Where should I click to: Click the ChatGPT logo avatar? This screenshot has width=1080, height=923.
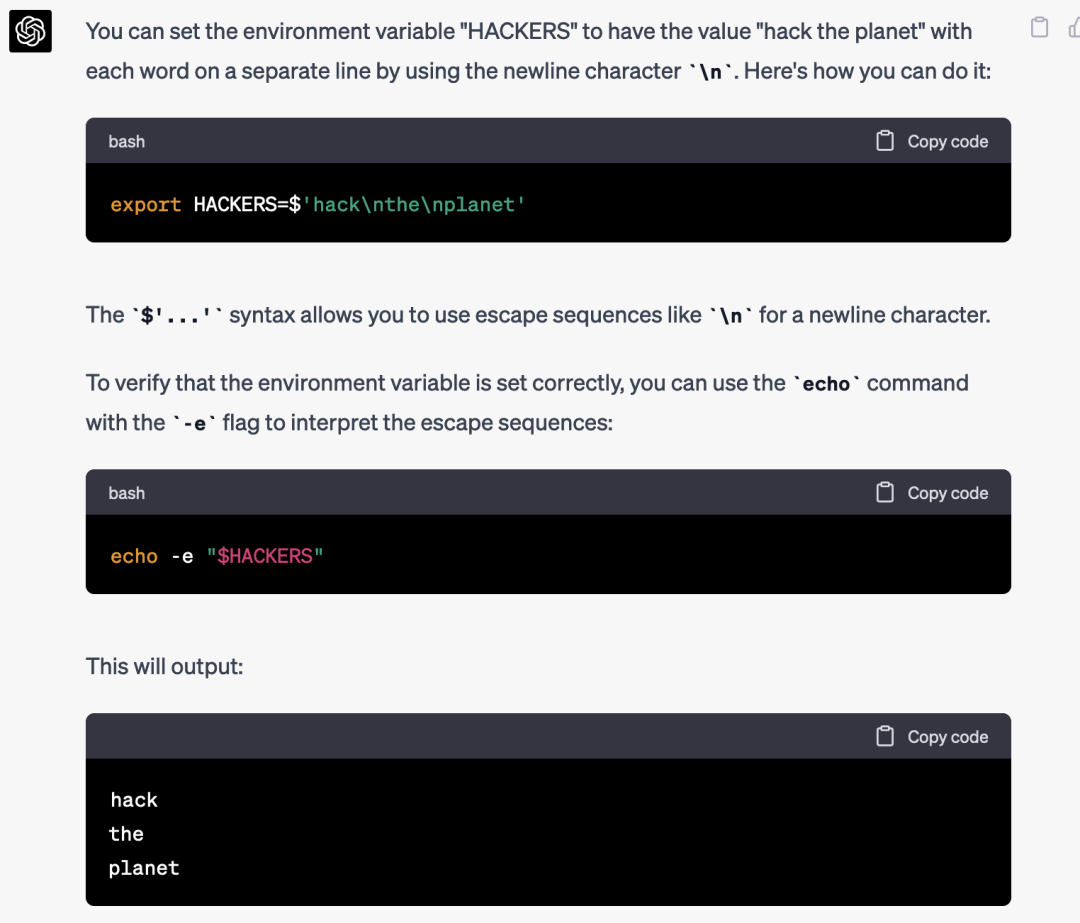point(30,31)
